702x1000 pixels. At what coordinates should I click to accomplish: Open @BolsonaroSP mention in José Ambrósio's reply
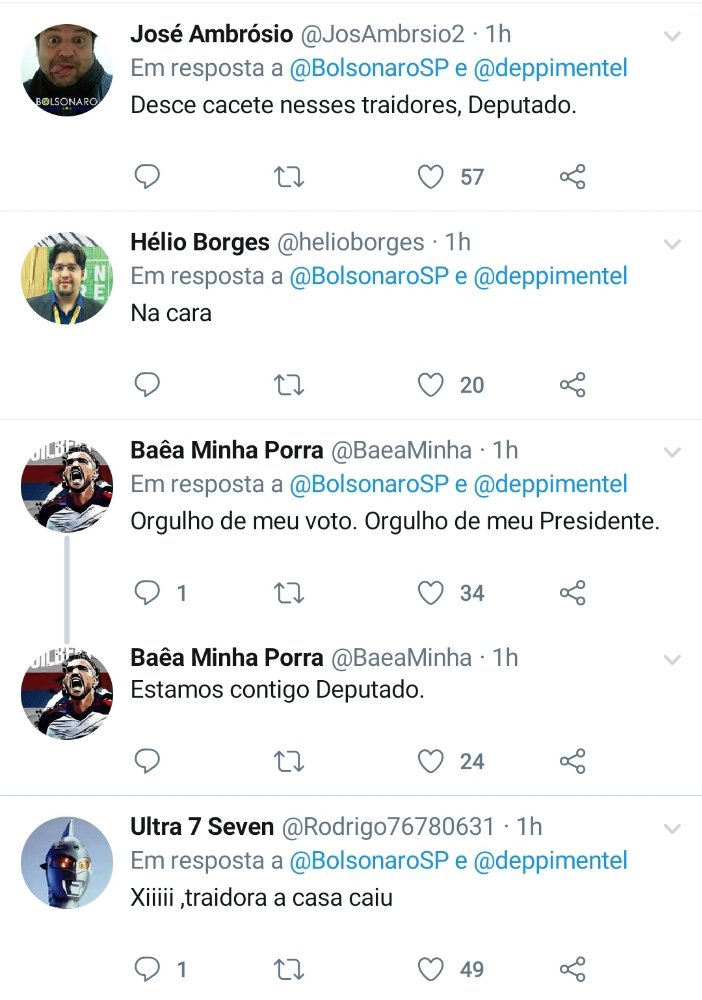[x=368, y=68]
